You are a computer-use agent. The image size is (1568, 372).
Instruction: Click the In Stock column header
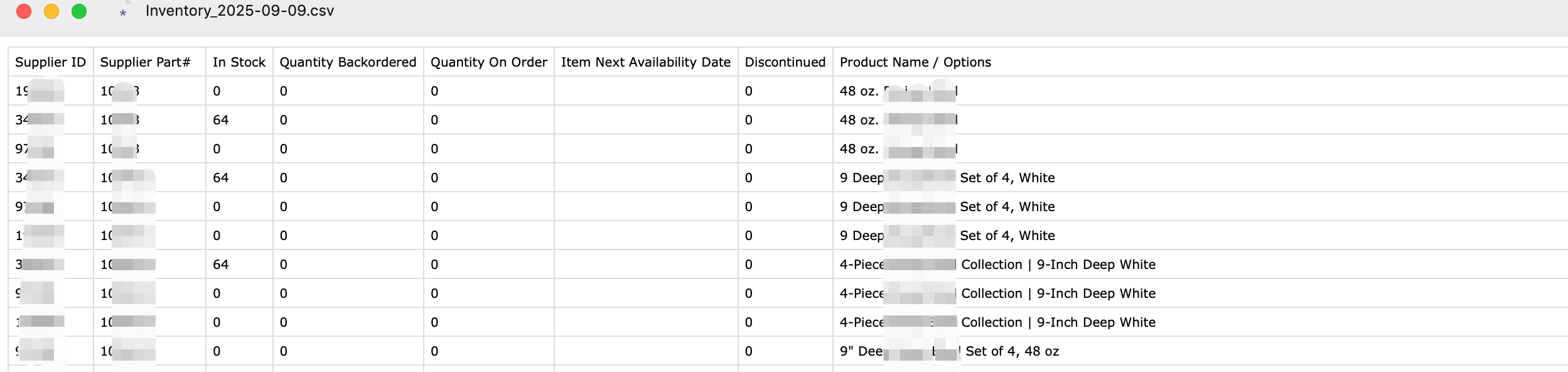[x=239, y=62]
